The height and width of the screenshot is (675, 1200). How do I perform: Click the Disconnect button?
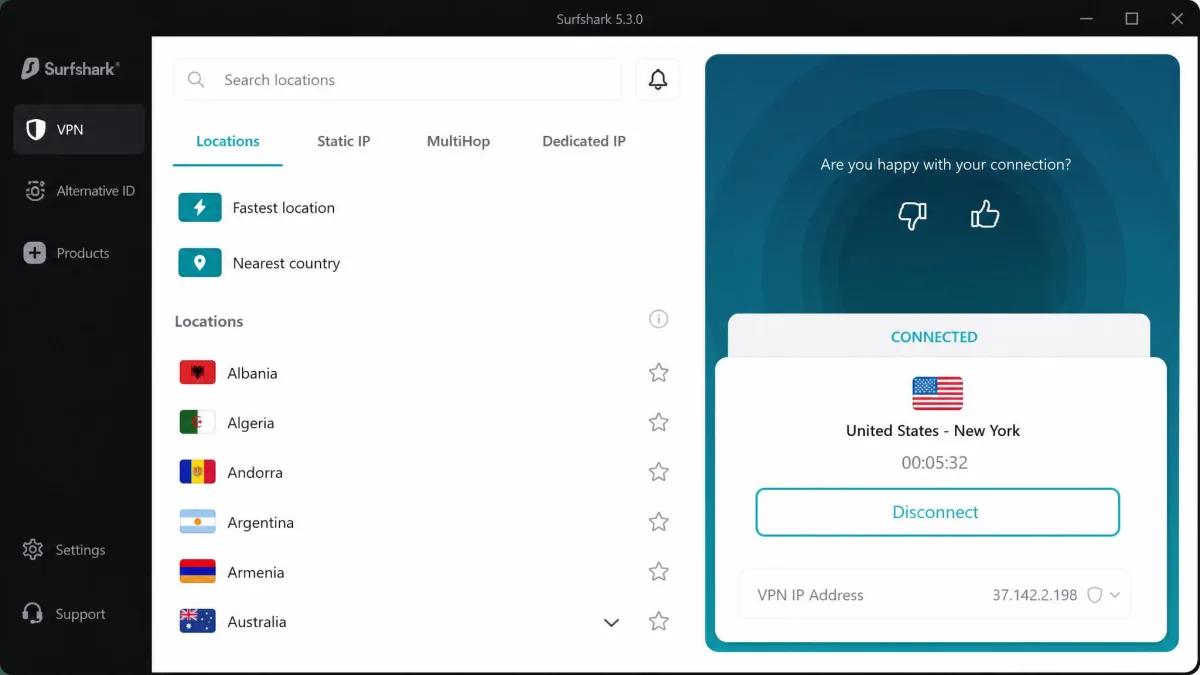(x=938, y=512)
